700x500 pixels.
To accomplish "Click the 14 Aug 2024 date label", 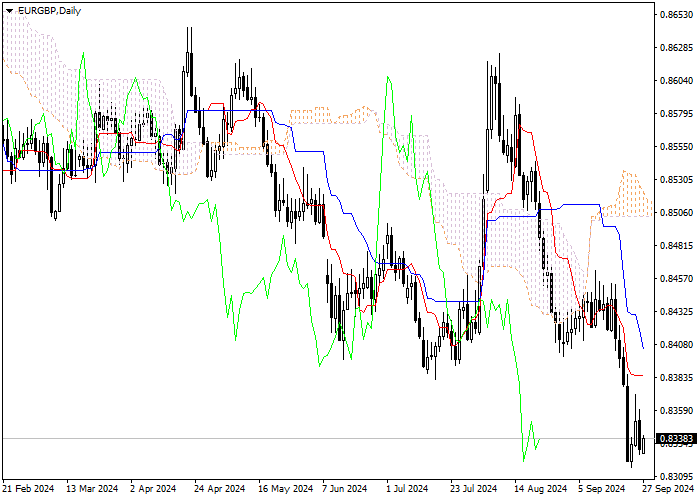I will point(540,489).
